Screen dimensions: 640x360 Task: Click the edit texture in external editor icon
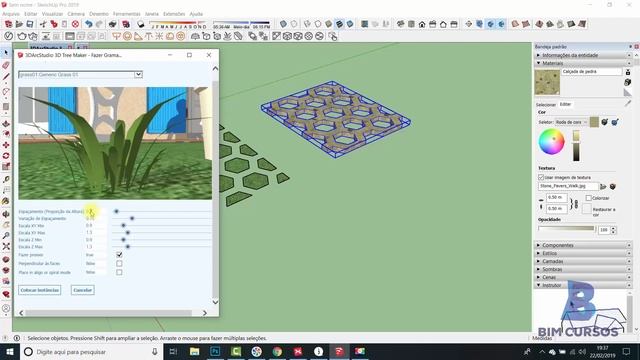coord(613,187)
